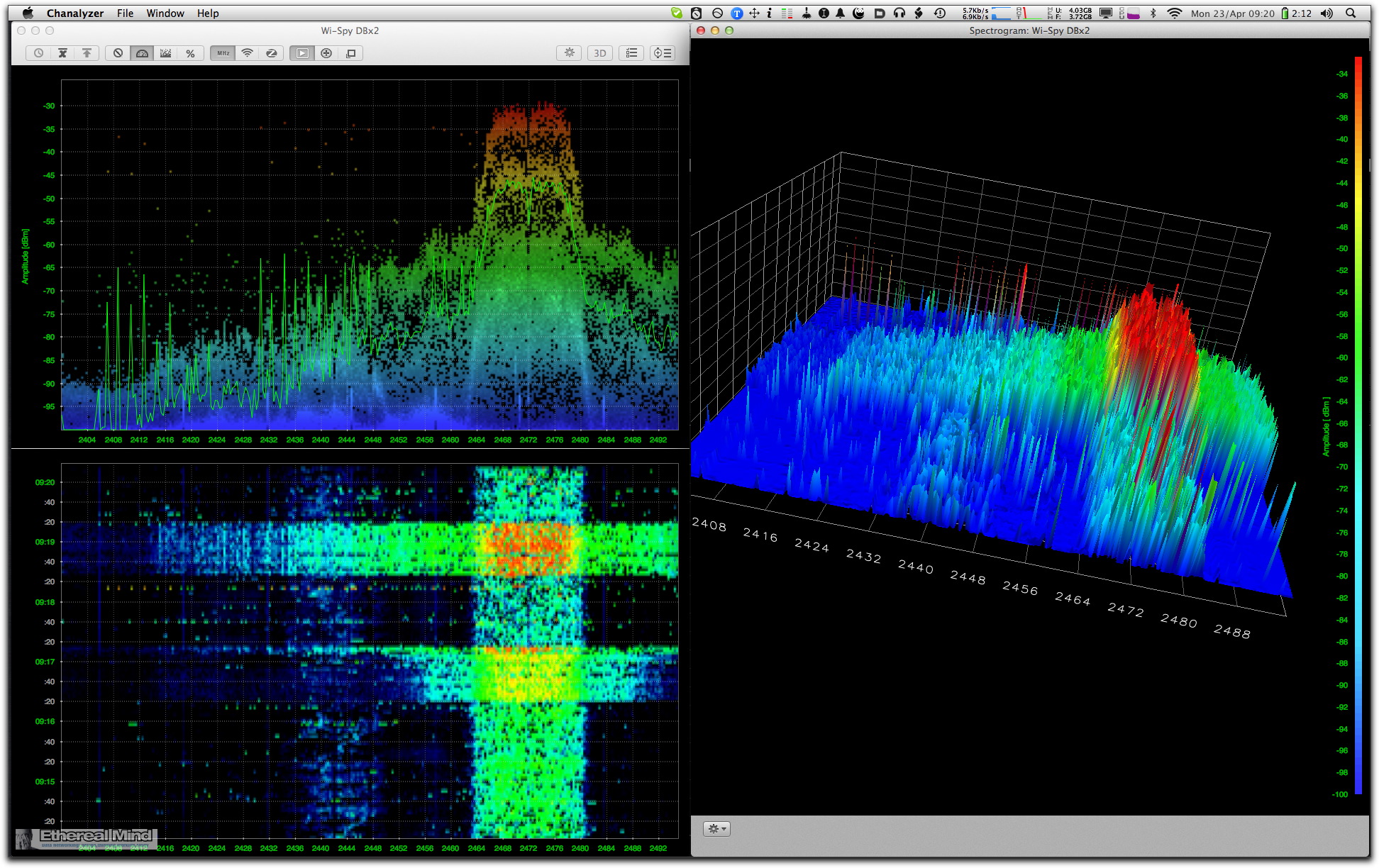Click the clear-max X toolbar icon
Screen dimensions: 1379x868
point(62,53)
